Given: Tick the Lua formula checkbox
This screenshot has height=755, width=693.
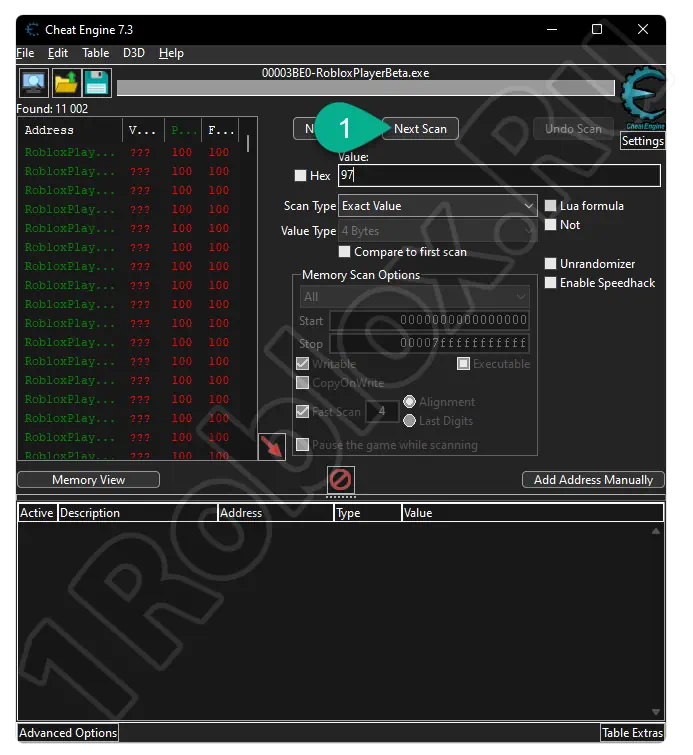Looking at the screenshot, I should (550, 206).
